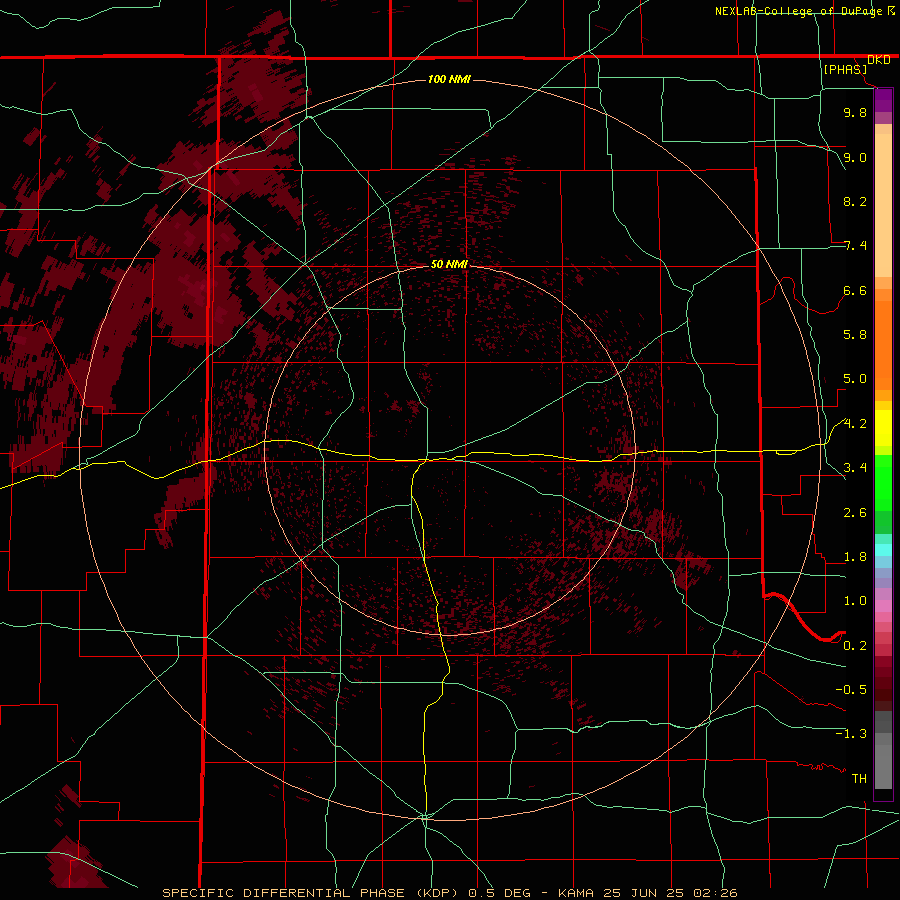Click the 1.0 scale value
Viewport: 900px width, 900px height.
click(x=855, y=601)
